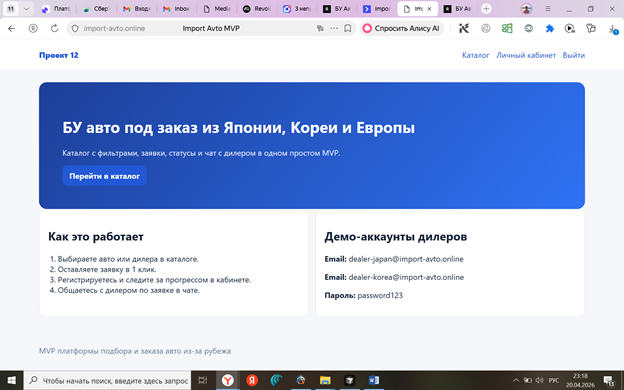The width and height of the screenshot is (624, 390).
Task: Switch to the Плат tab
Action: 56,9
